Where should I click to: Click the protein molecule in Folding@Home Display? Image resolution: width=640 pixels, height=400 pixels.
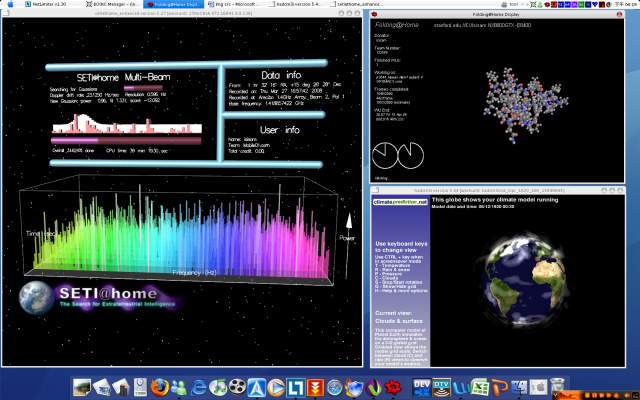[525, 105]
